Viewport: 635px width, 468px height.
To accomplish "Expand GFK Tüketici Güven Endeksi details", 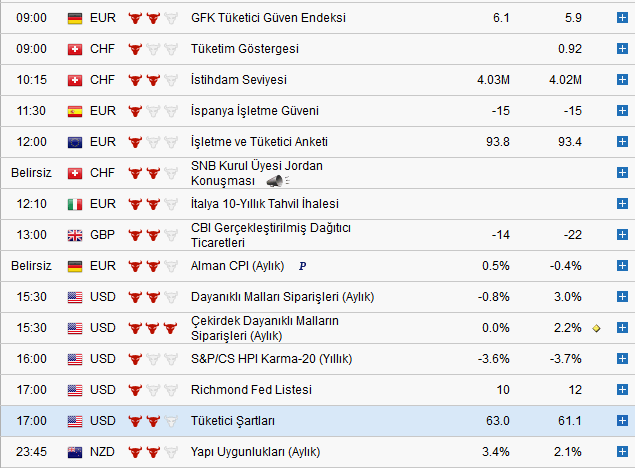I will point(621,18).
